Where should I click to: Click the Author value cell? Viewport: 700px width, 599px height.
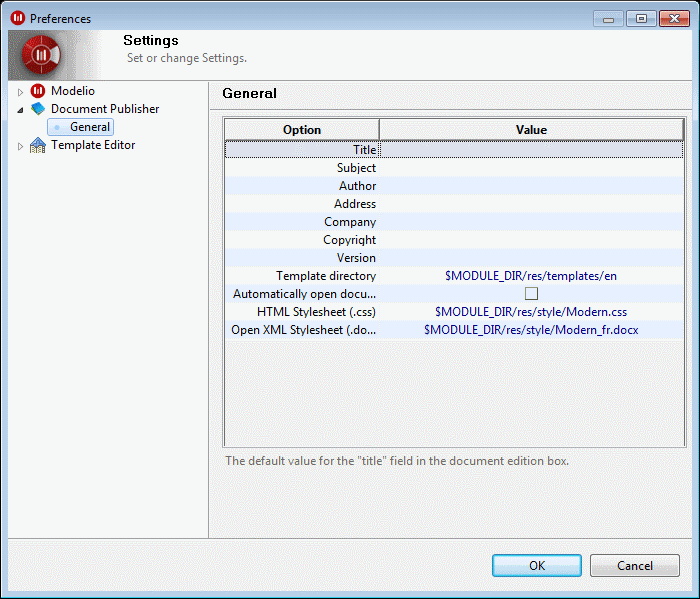pos(531,186)
